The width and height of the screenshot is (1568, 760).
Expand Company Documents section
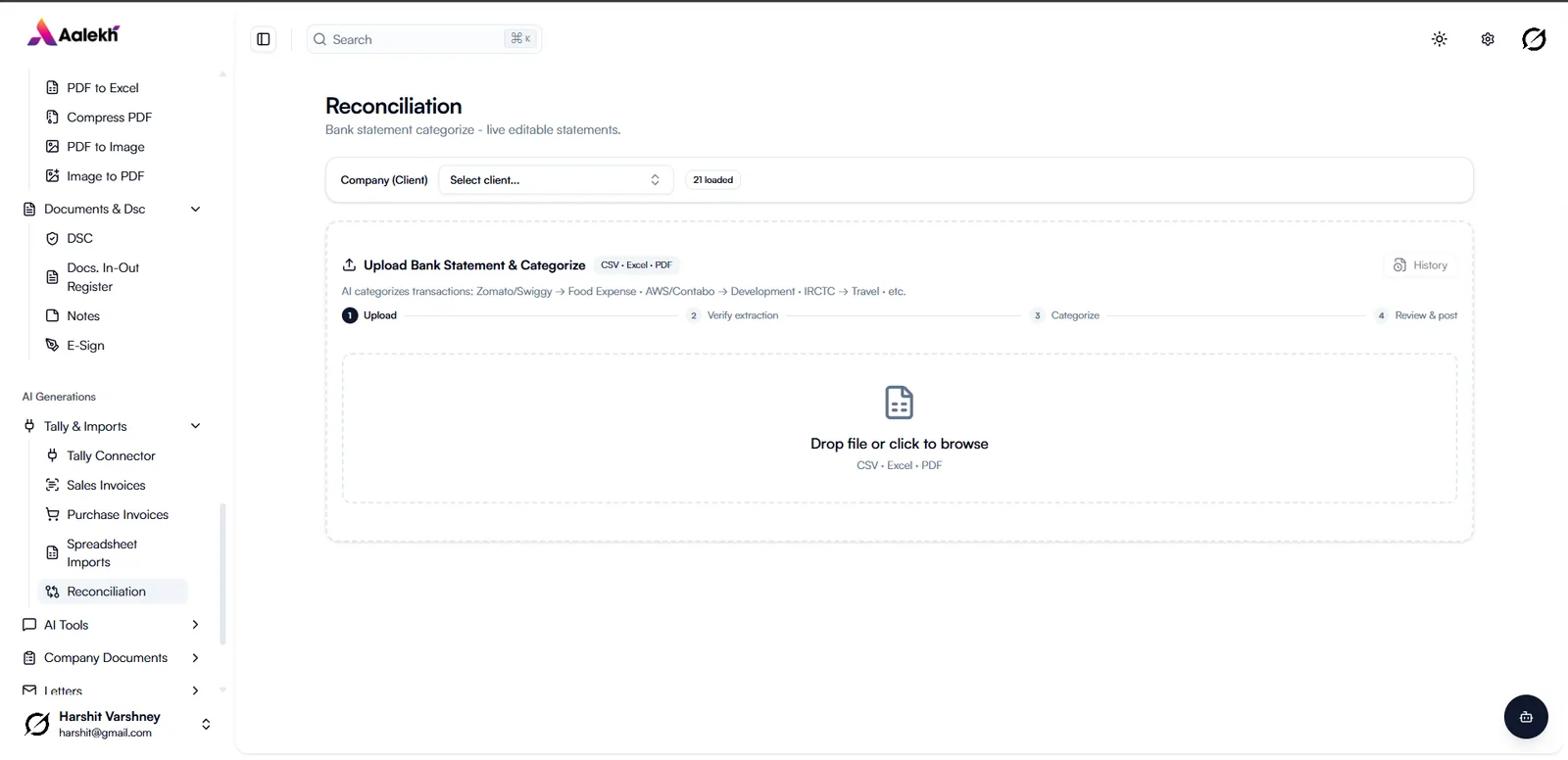(x=112, y=658)
